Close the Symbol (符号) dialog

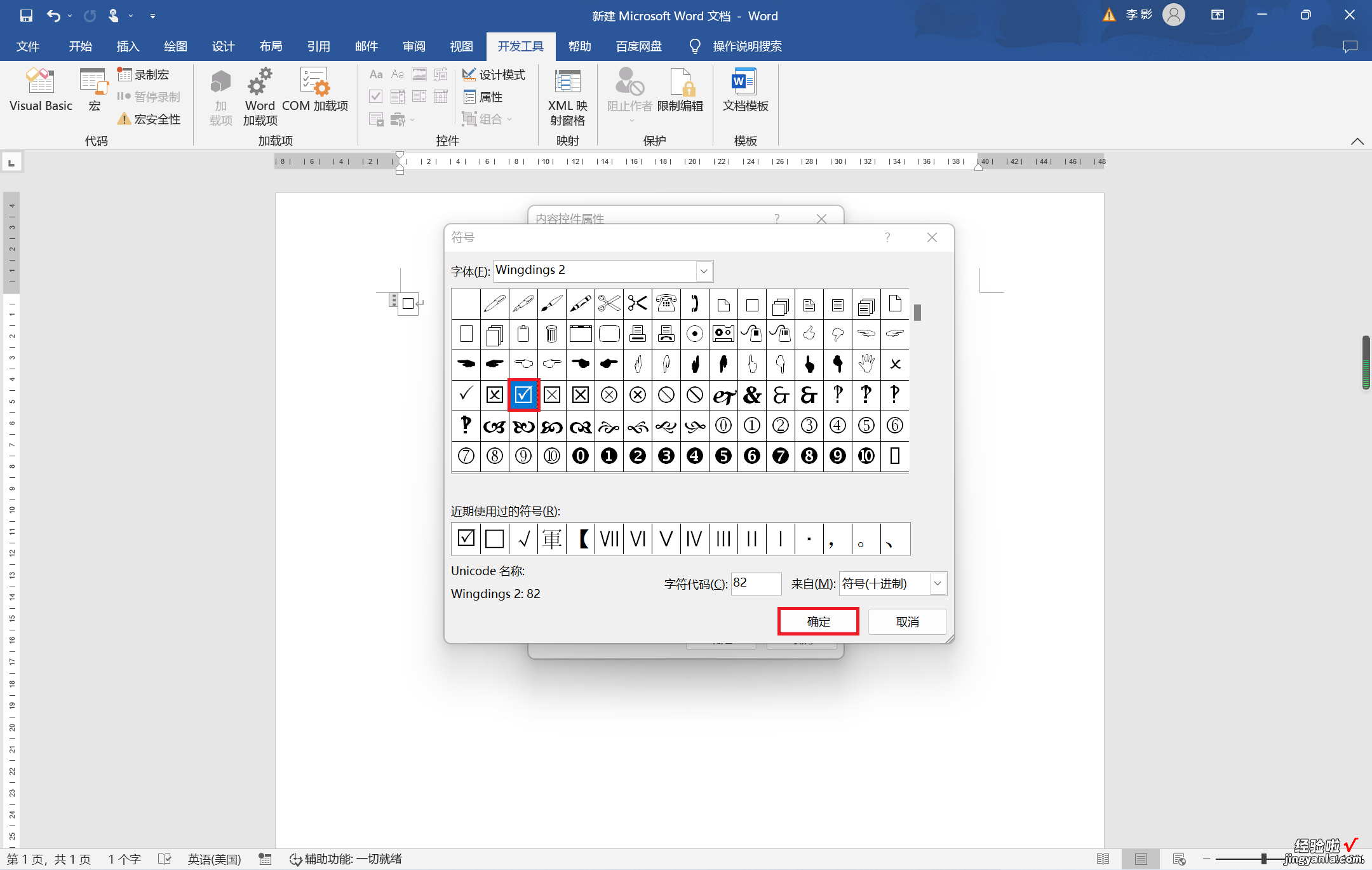click(932, 237)
